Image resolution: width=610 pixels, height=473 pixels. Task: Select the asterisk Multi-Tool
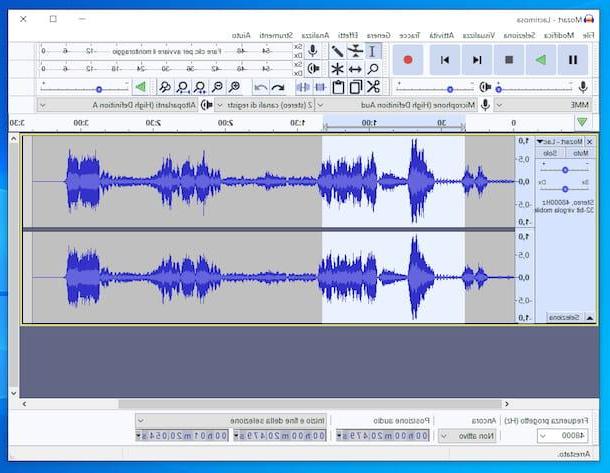pyautogui.click(x=337, y=69)
